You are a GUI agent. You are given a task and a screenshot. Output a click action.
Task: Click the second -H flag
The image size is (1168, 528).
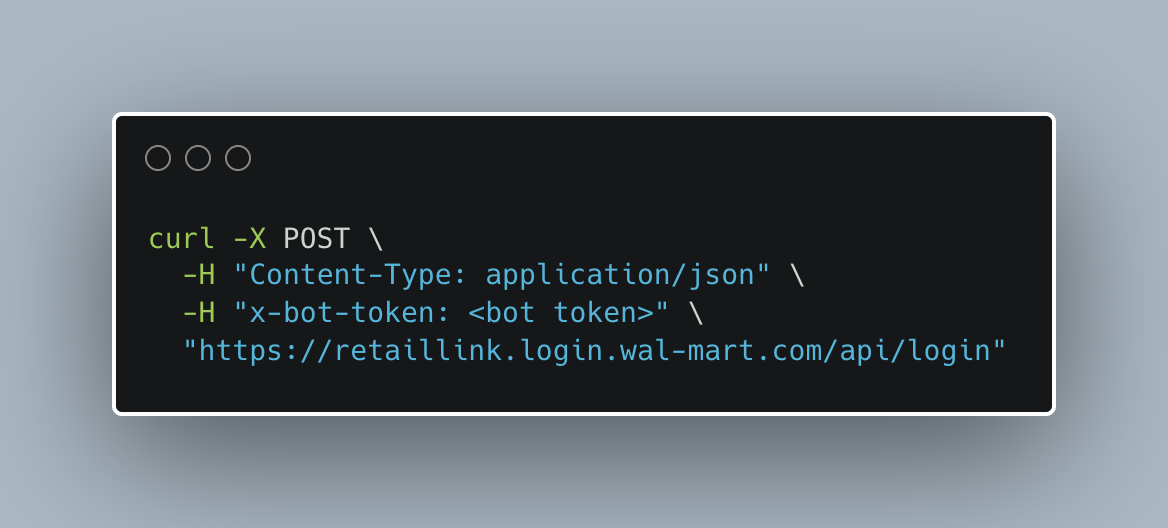click(199, 313)
